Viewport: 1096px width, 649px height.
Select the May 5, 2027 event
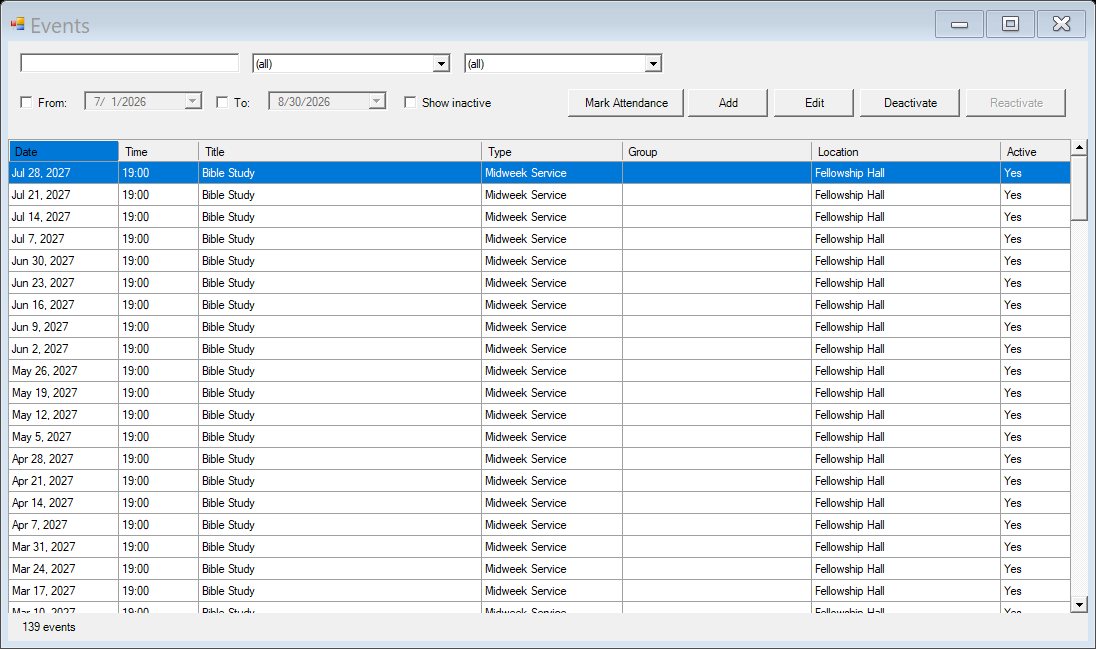[539, 437]
